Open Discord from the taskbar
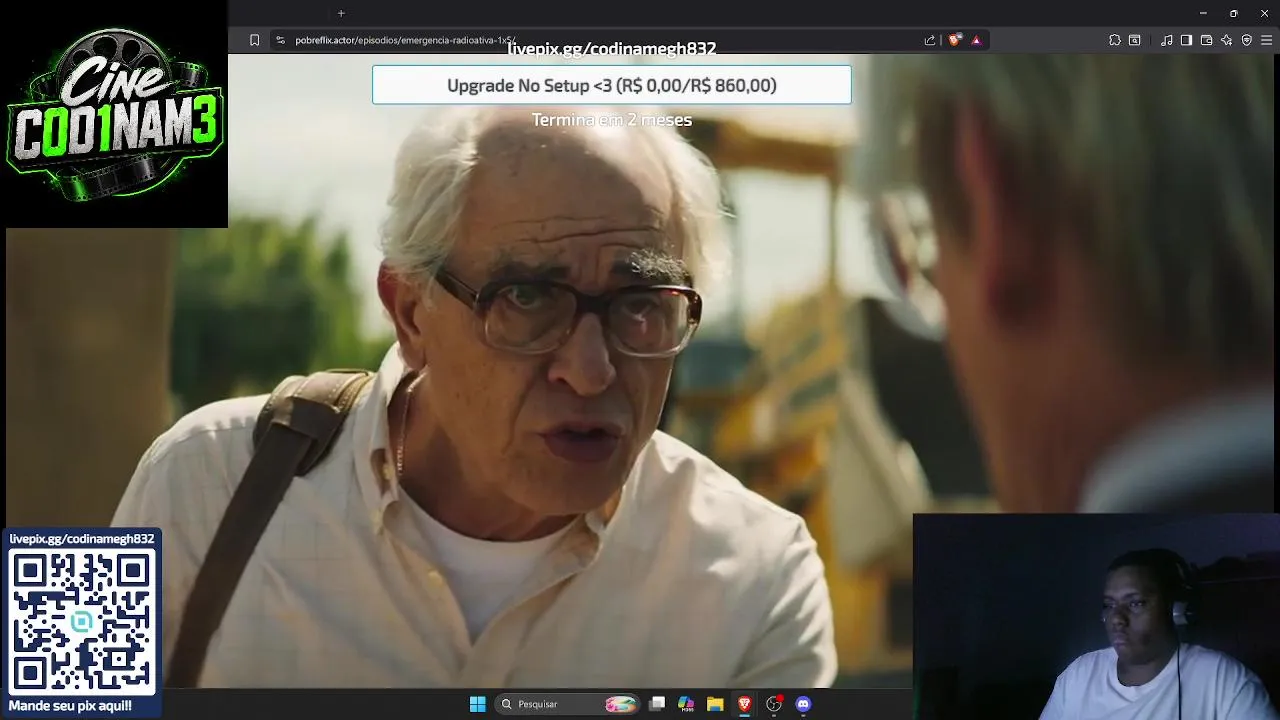The height and width of the screenshot is (720, 1280). (802, 704)
